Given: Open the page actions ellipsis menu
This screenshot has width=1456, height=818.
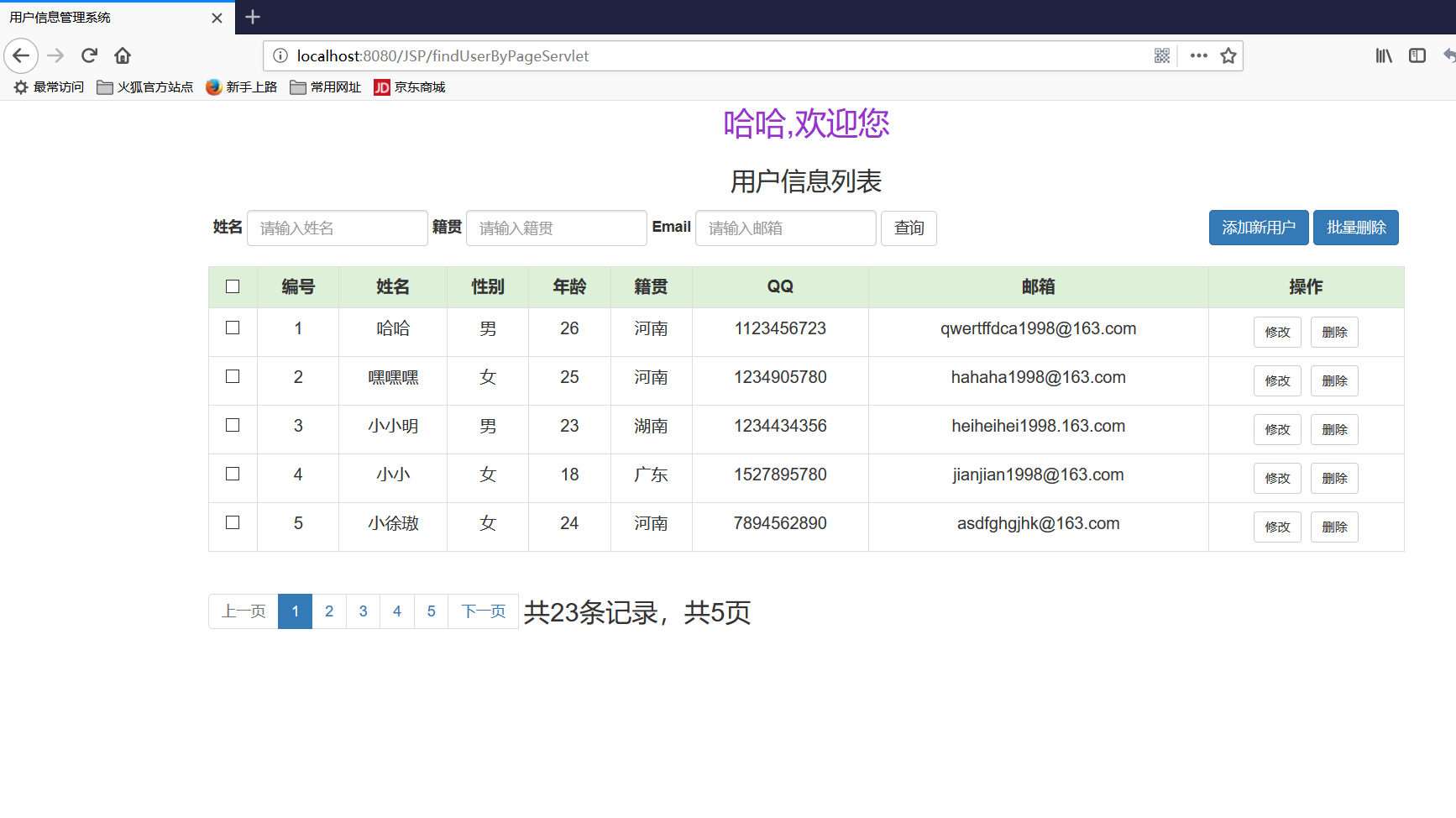Looking at the screenshot, I should pos(1198,55).
